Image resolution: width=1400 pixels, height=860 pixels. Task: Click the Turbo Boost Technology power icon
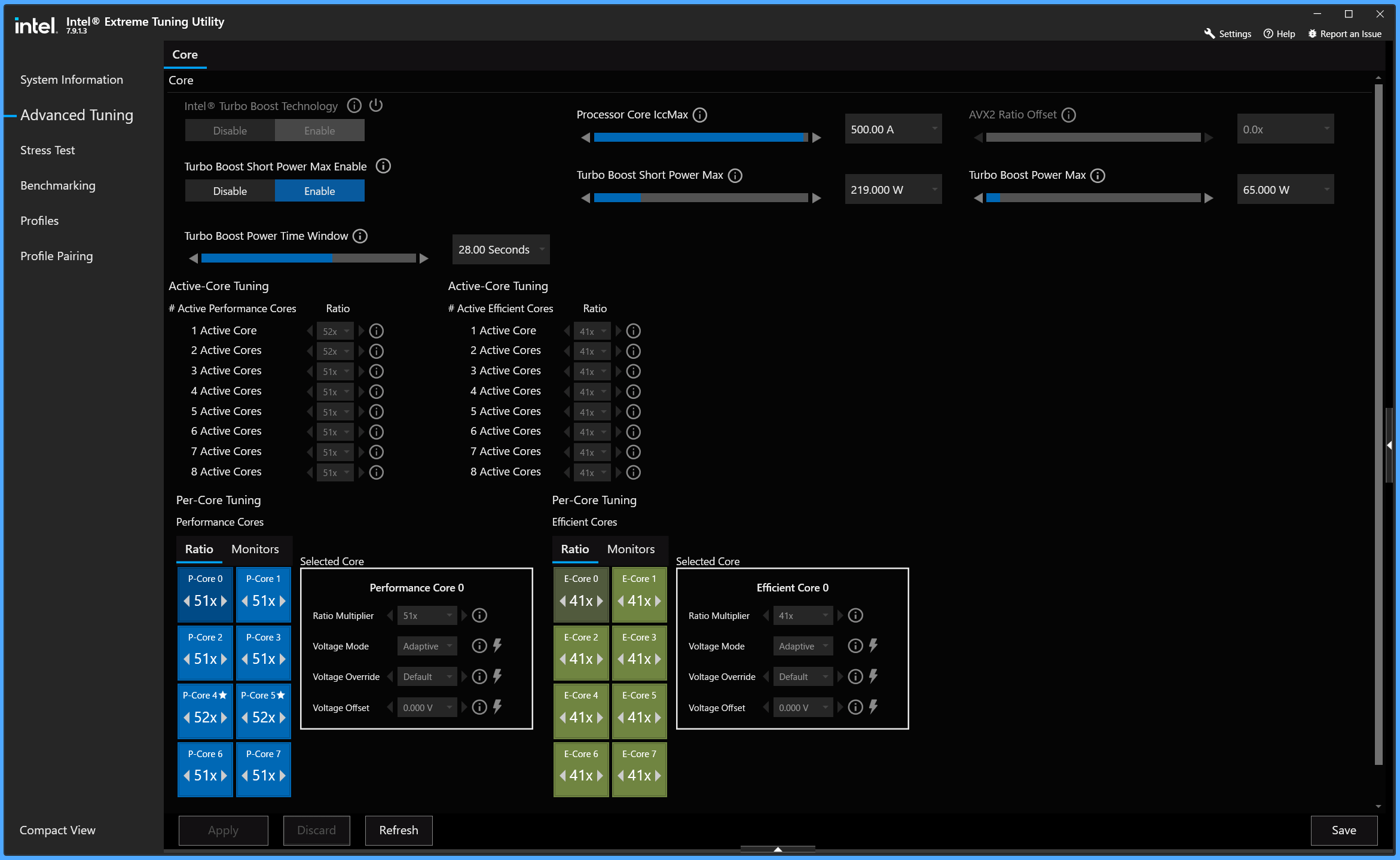(x=376, y=105)
